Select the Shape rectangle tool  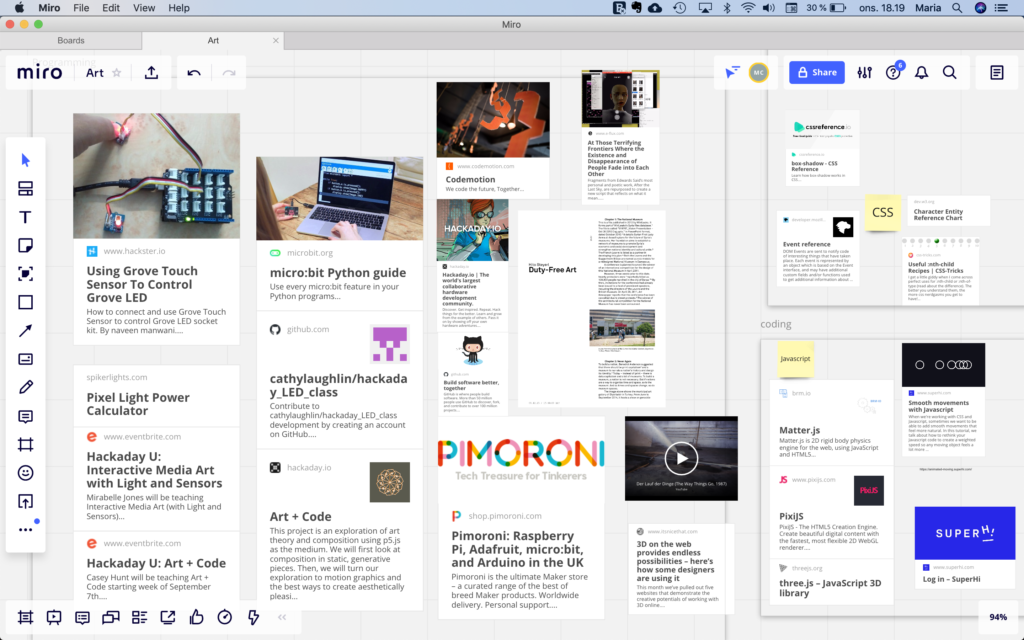click(x=25, y=302)
